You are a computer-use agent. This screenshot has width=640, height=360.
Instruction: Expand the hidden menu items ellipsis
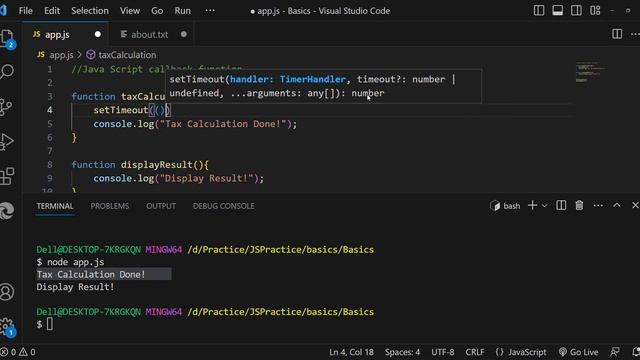click(x=210, y=11)
